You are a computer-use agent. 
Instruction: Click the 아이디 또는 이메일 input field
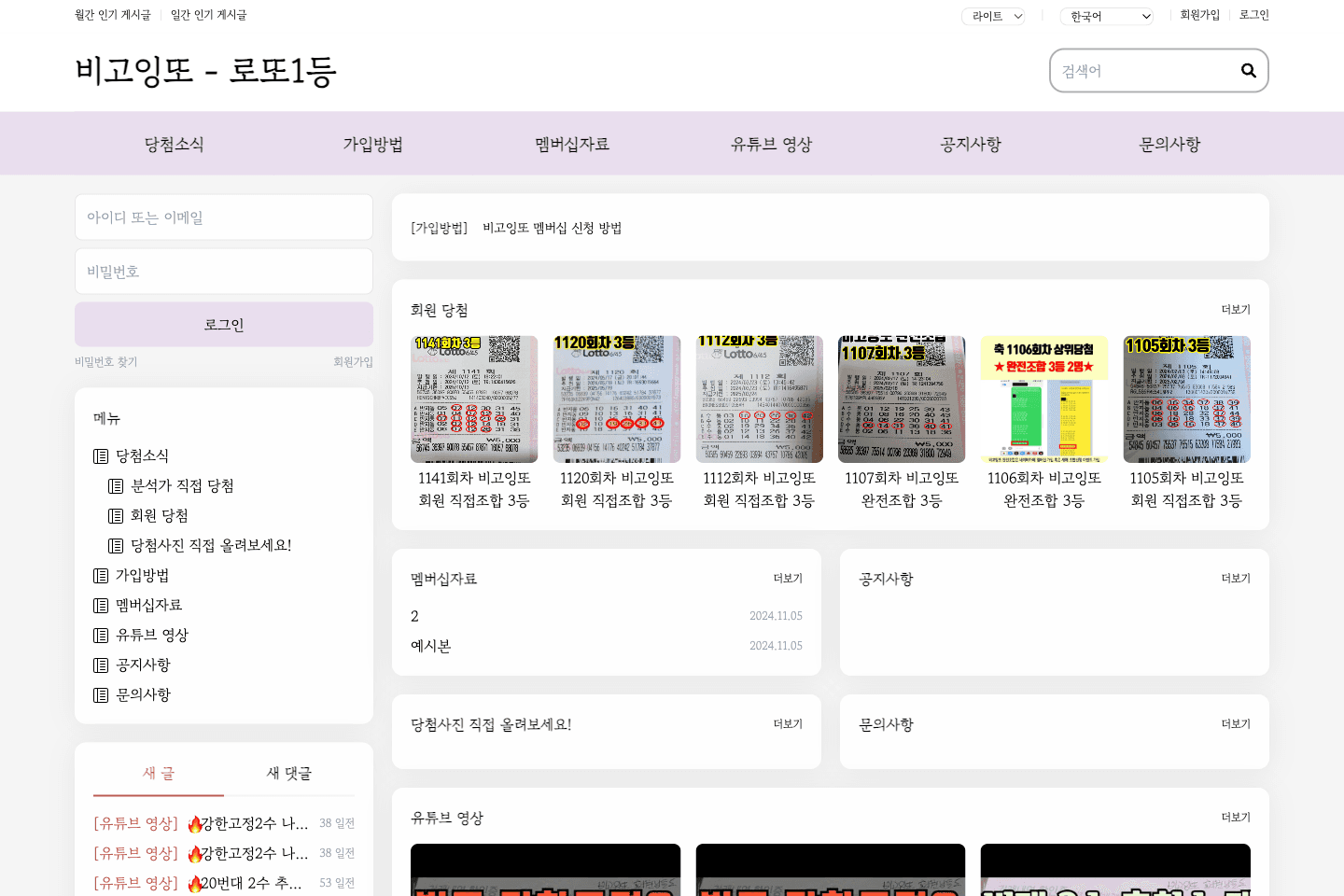click(x=223, y=217)
